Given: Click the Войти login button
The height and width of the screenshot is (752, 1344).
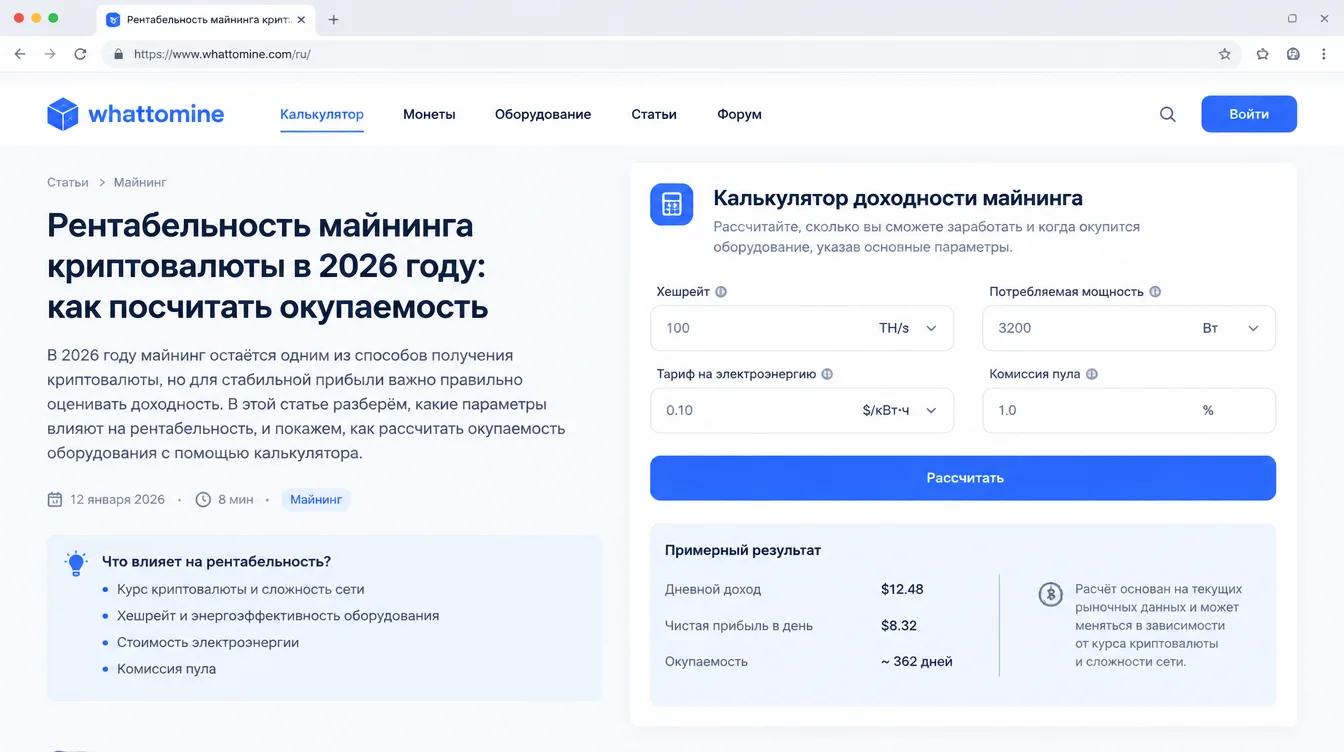Looking at the screenshot, I should tap(1249, 114).
